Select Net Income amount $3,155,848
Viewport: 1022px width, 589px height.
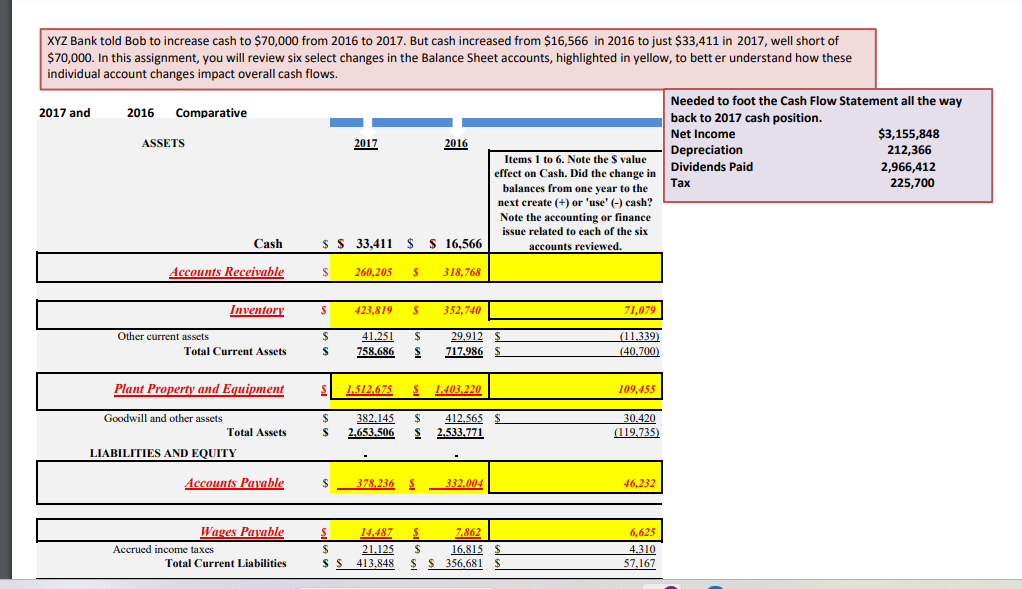909,134
